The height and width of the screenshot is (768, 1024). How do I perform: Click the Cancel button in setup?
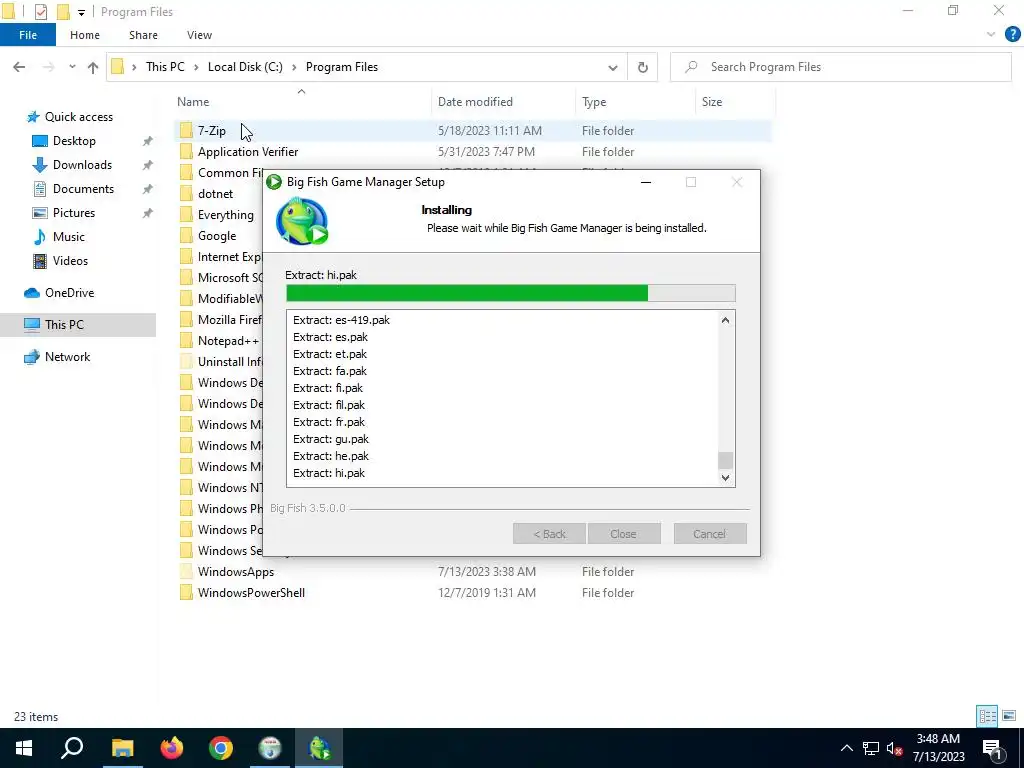[710, 534]
